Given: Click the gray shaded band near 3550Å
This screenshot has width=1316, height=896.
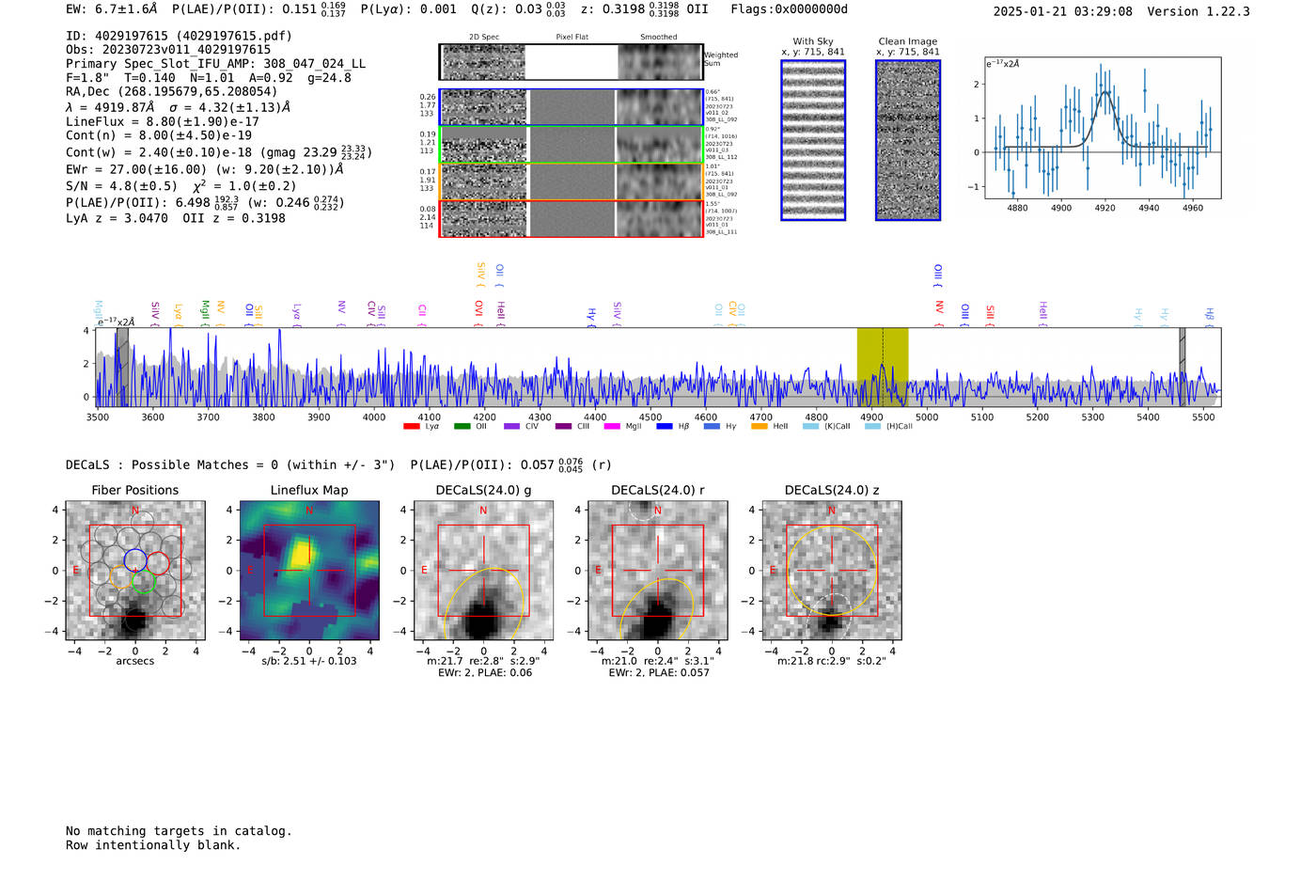Looking at the screenshot, I should coord(122,367).
